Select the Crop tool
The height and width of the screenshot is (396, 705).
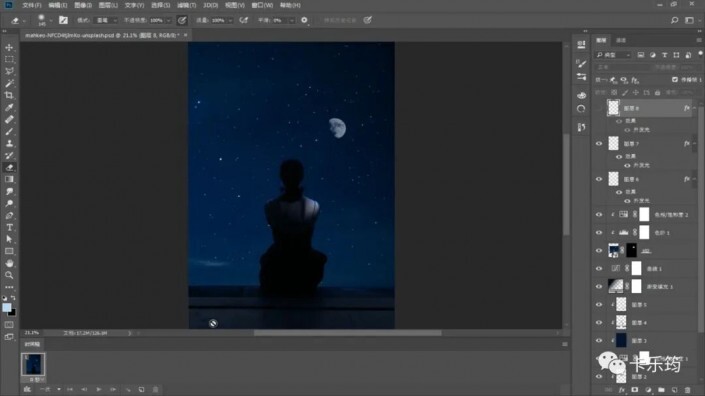pos(9,95)
